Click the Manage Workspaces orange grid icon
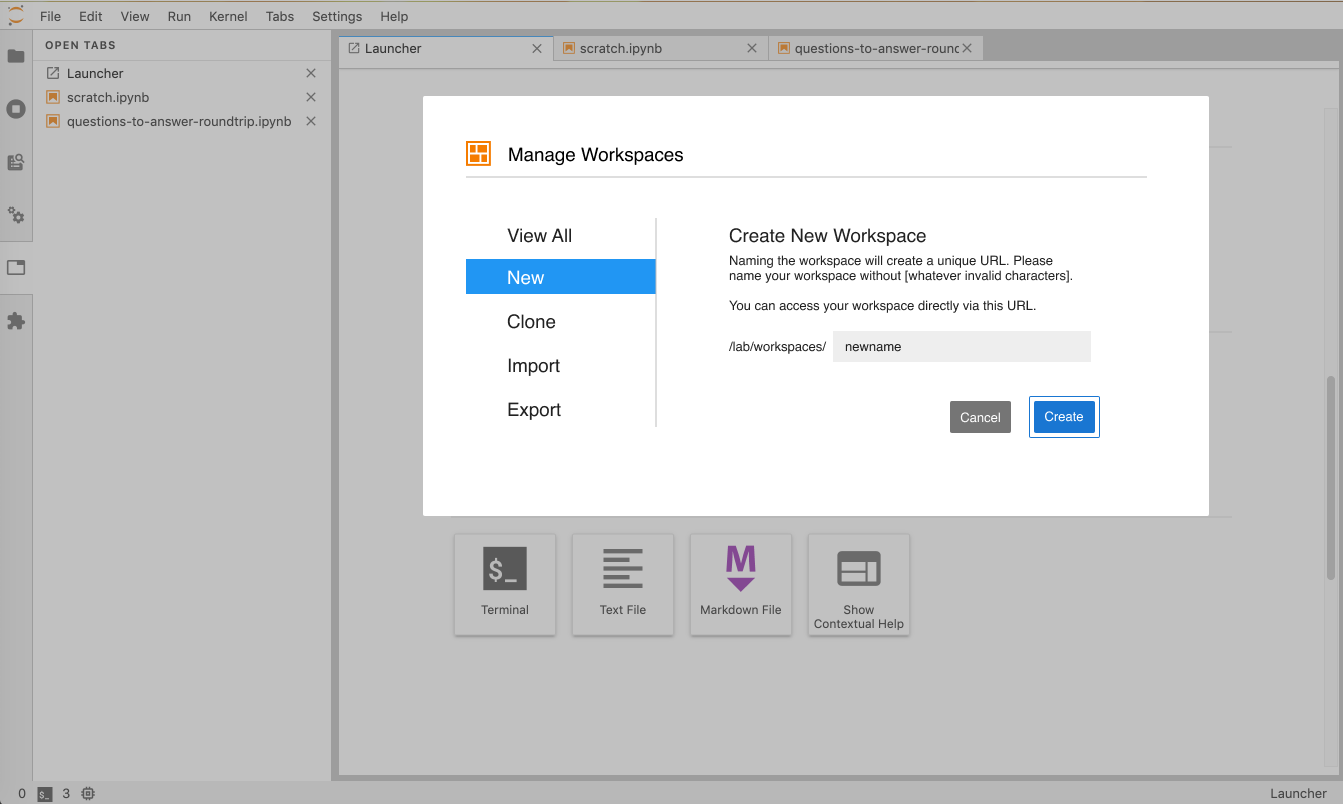Screen dimensions: 1343x804 tap(479, 154)
